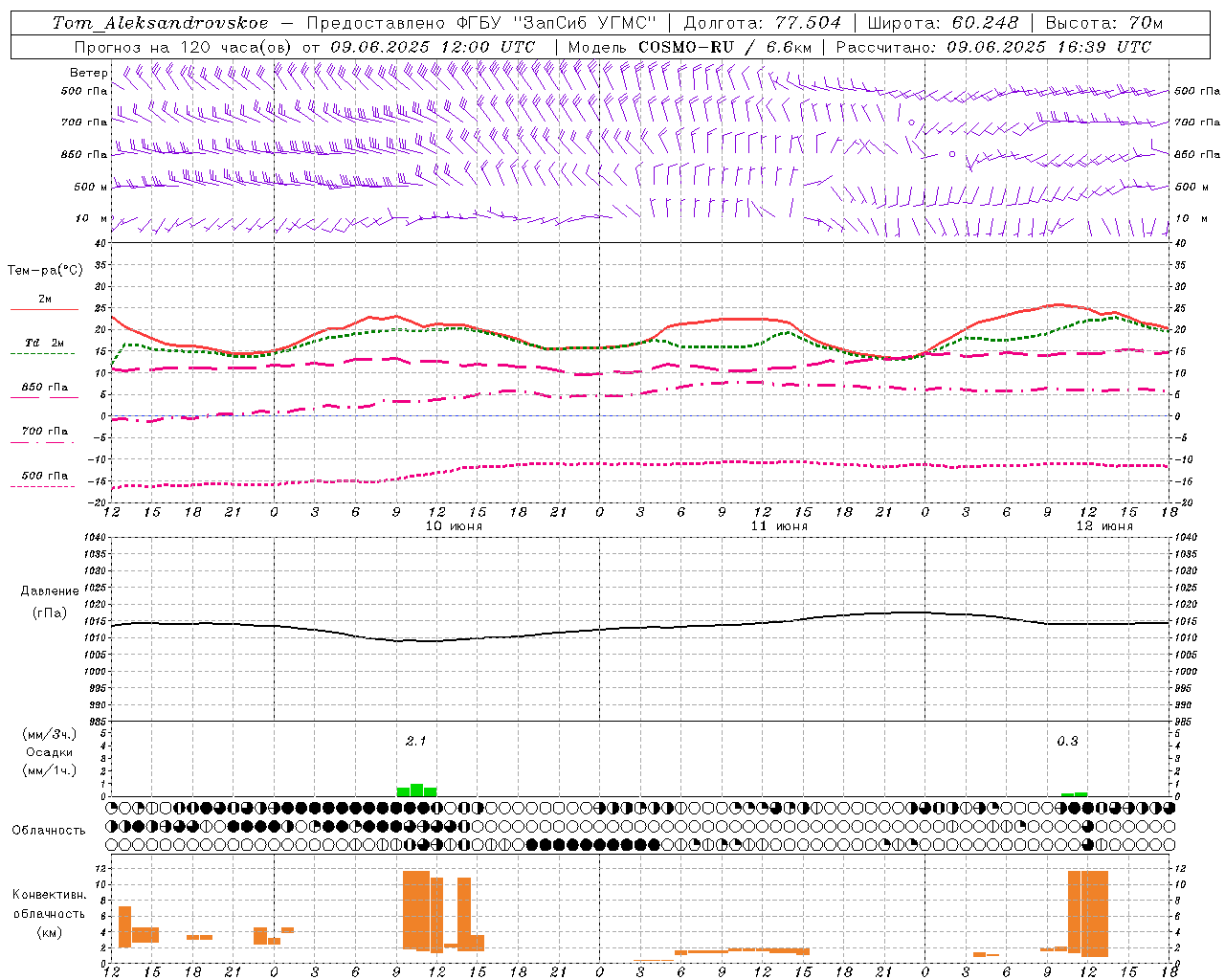The width and height of the screenshot is (1225, 980).
Task: Click calculated time '09.06.2025 16:39 UTC'
Action: pyautogui.click(x=1049, y=47)
